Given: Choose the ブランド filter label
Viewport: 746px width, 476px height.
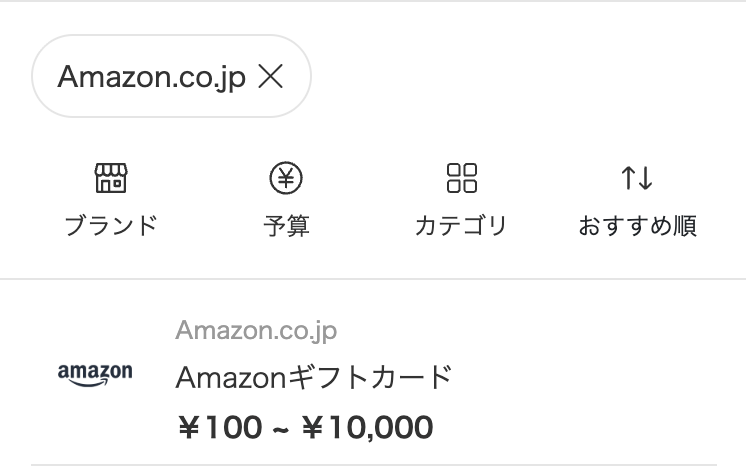Looking at the screenshot, I should [x=111, y=226].
